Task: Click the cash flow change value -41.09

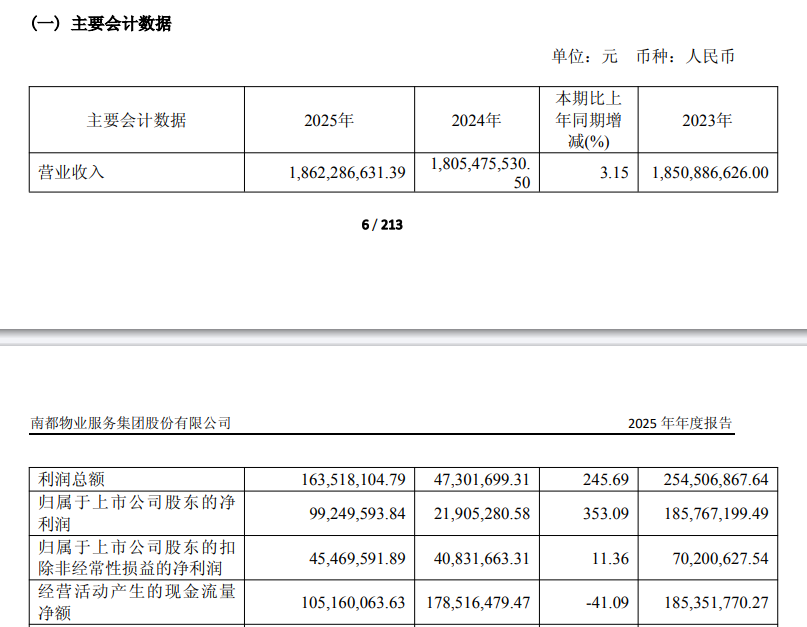Action: click(606, 603)
